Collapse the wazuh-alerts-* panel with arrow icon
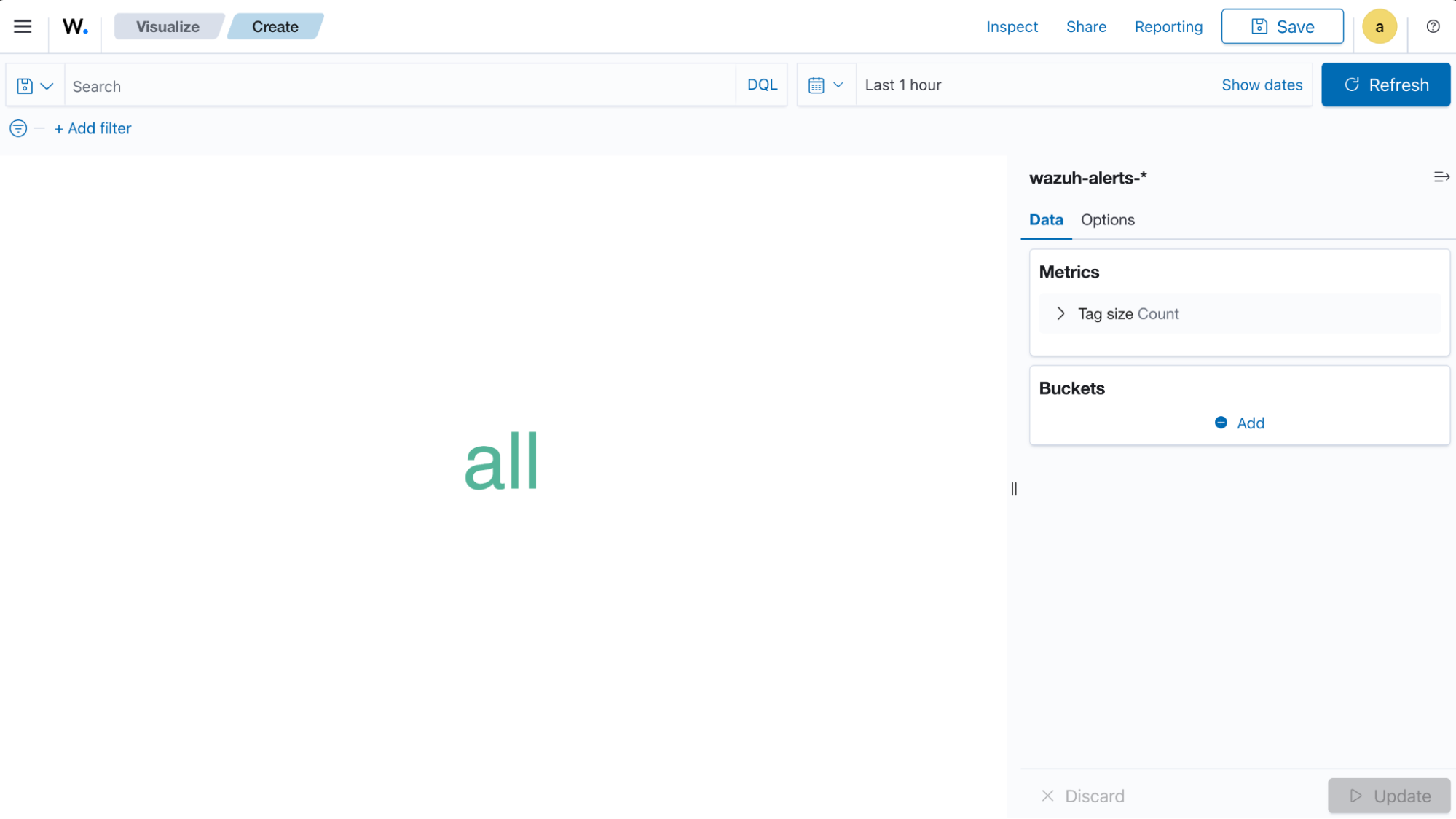Viewport: 1456px width, 819px height. 1441,177
